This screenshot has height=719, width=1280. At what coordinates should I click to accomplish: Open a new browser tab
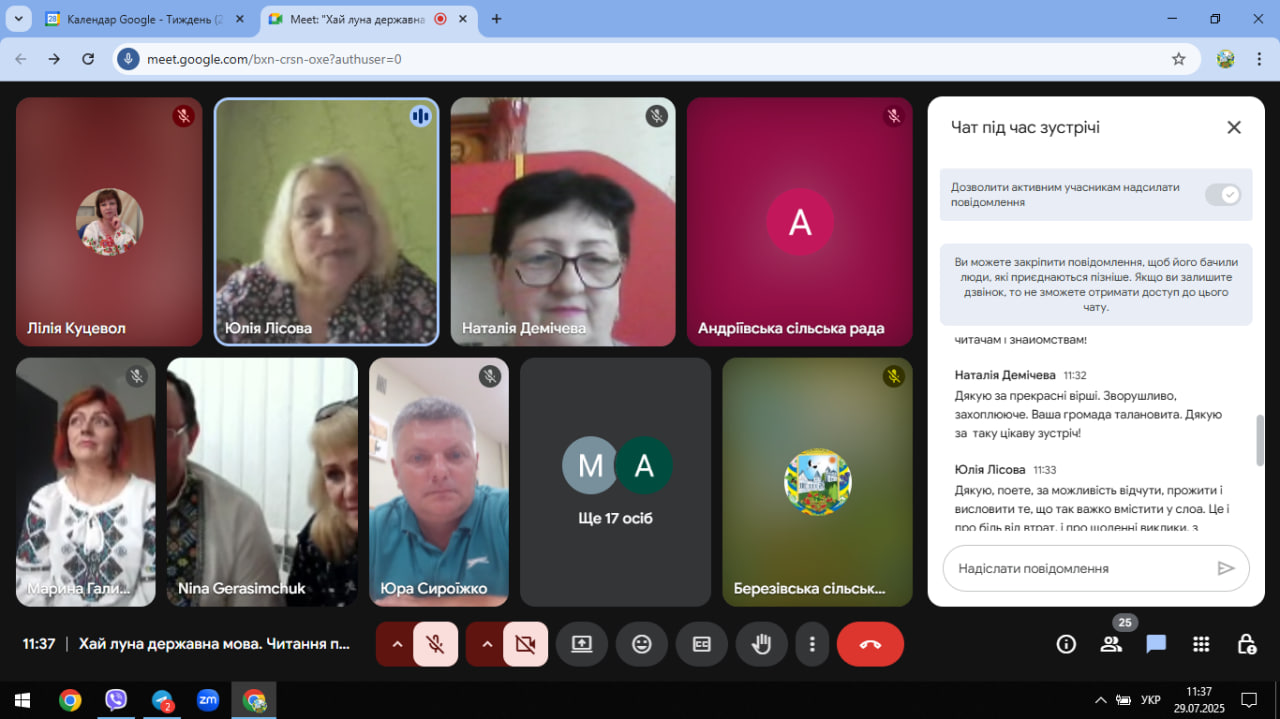[496, 19]
